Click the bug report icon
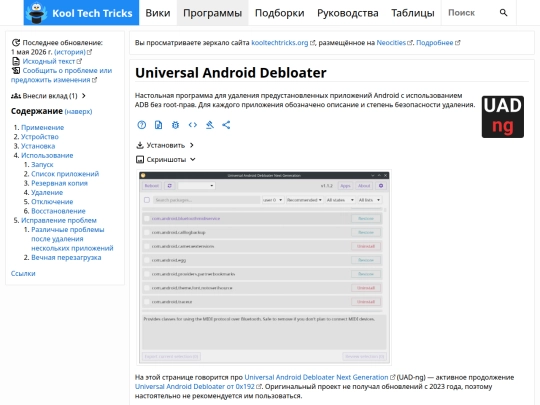Viewport: 540px width, 405px height. pos(175,125)
